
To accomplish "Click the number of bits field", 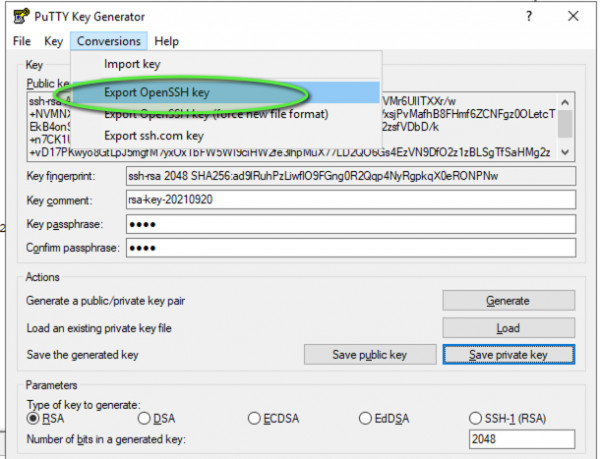I will 522,439.
